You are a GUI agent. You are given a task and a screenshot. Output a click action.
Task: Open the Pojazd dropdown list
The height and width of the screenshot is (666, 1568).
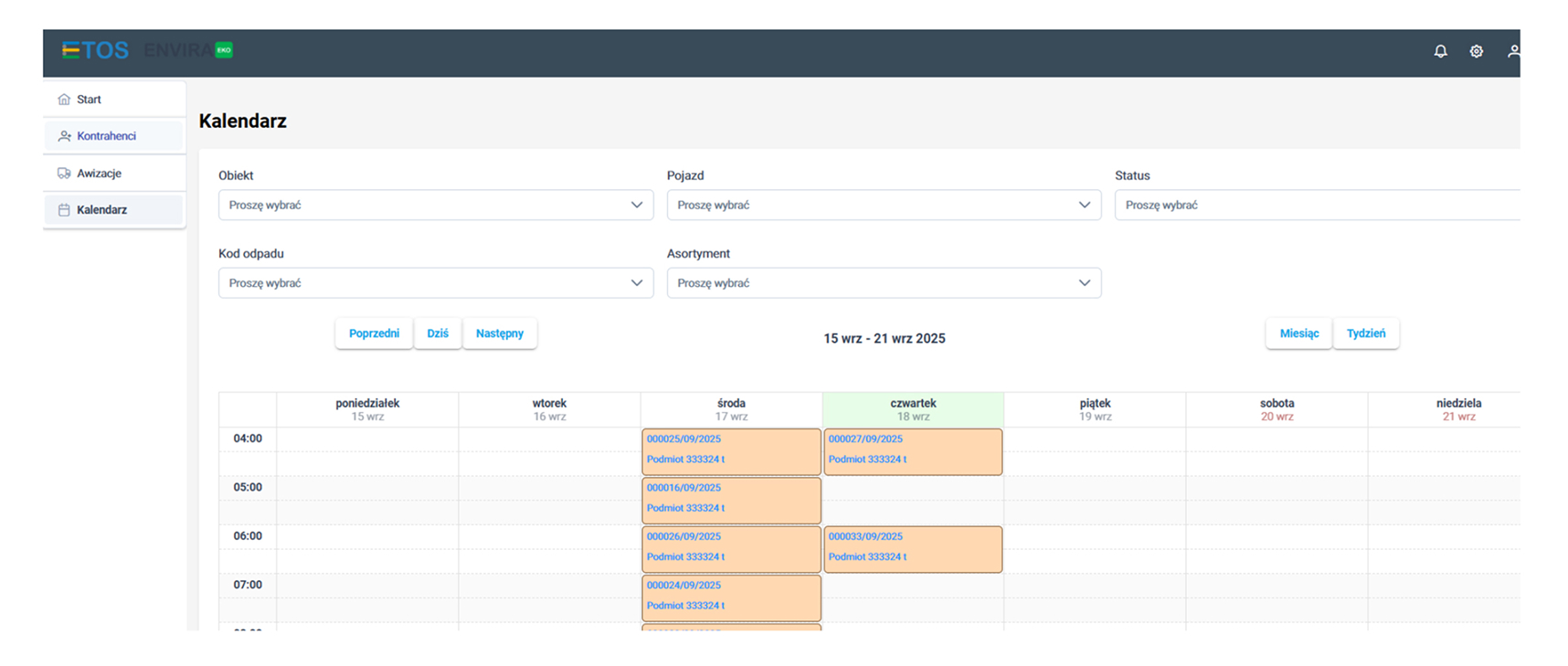coord(883,206)
